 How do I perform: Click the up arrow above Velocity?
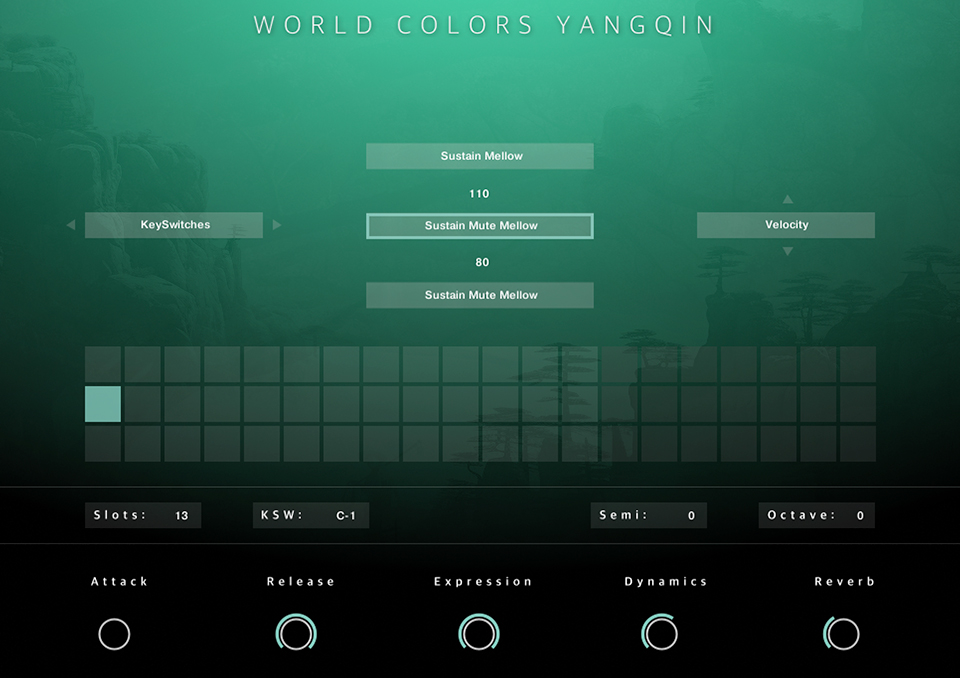(x=787, y=199)
